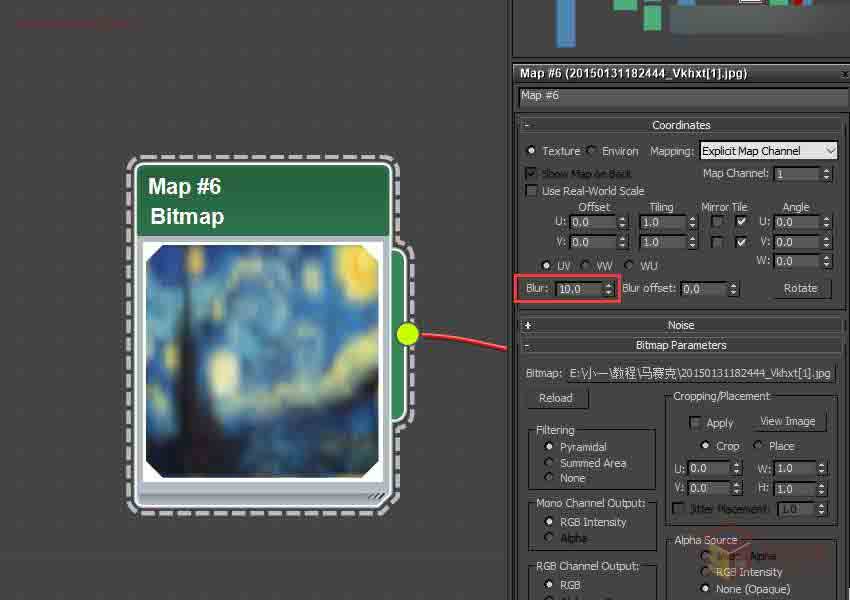This screenshot has width=850, height=600.
Task: Toggle the U Tile checkbox
Action: 741,222
